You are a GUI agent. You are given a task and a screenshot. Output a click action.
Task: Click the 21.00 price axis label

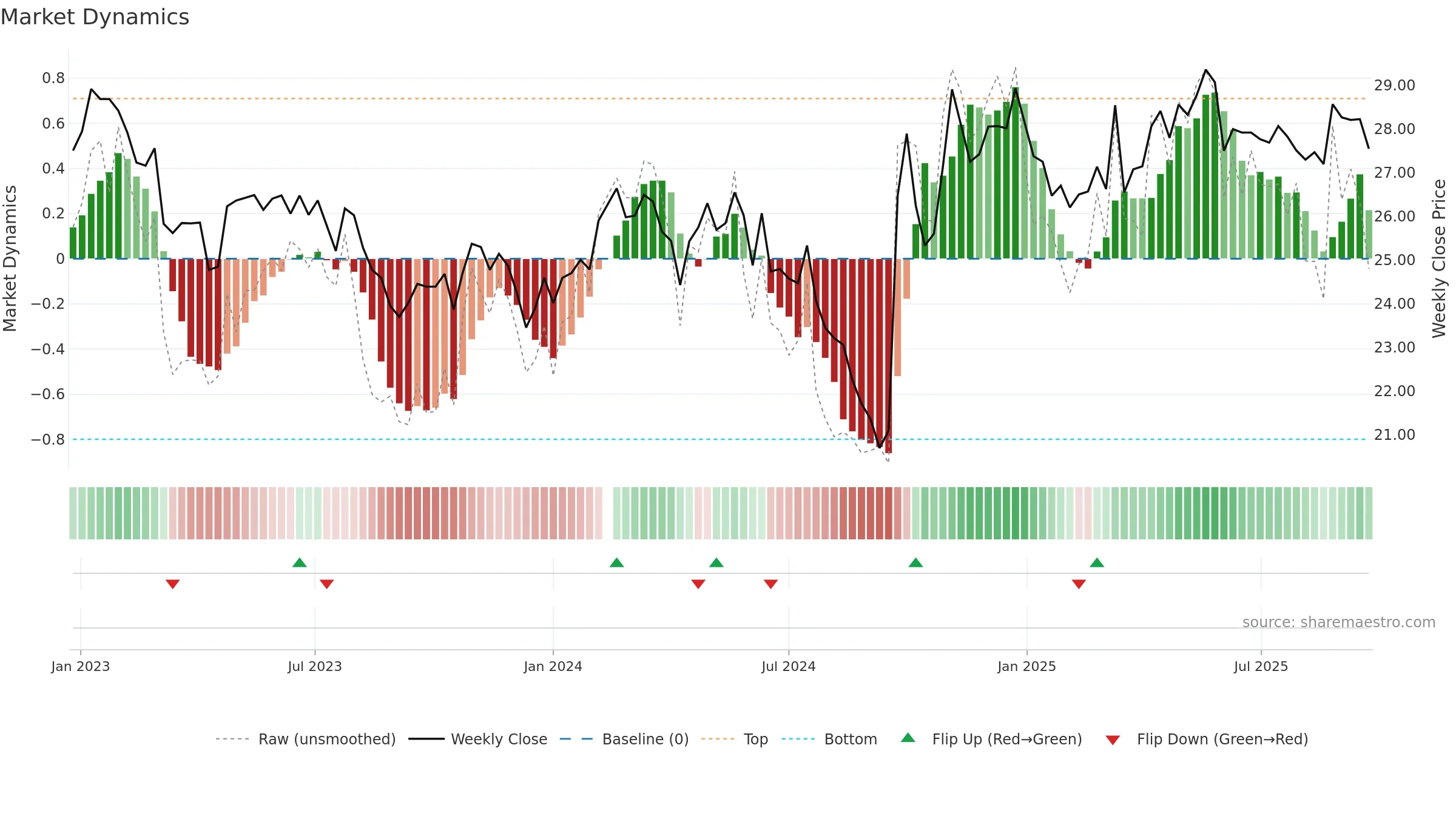[1395, 435]
